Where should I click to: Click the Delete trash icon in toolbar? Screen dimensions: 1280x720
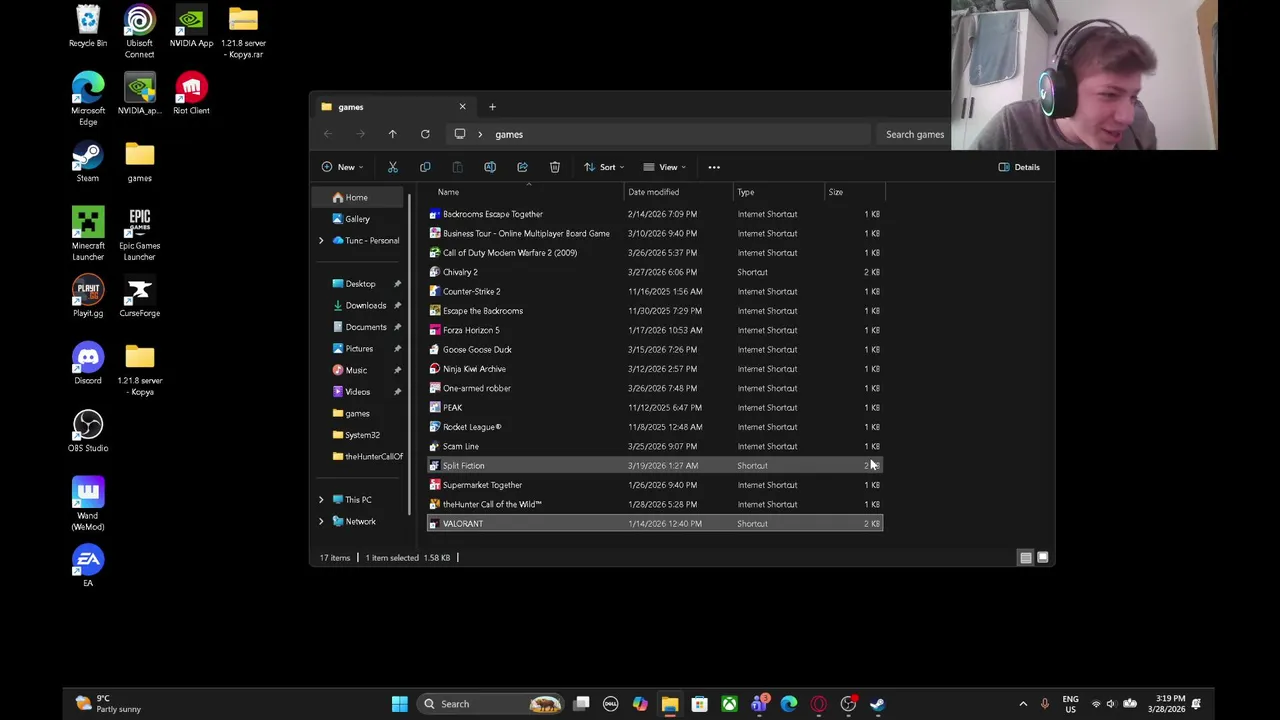[555, 167]
